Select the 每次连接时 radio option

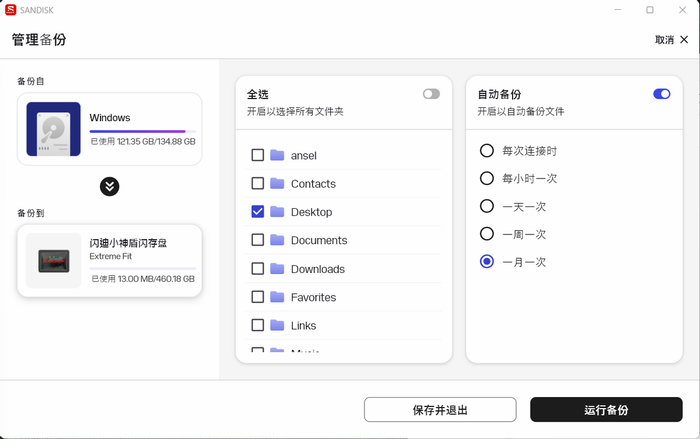pyautogui.click(x=487, y=151)
